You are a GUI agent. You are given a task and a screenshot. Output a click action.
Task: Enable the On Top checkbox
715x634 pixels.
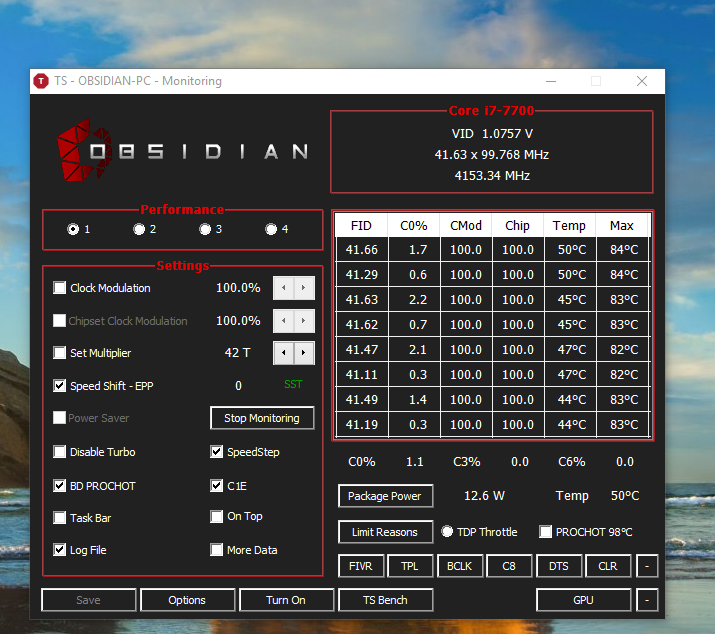tap(217, 516)
